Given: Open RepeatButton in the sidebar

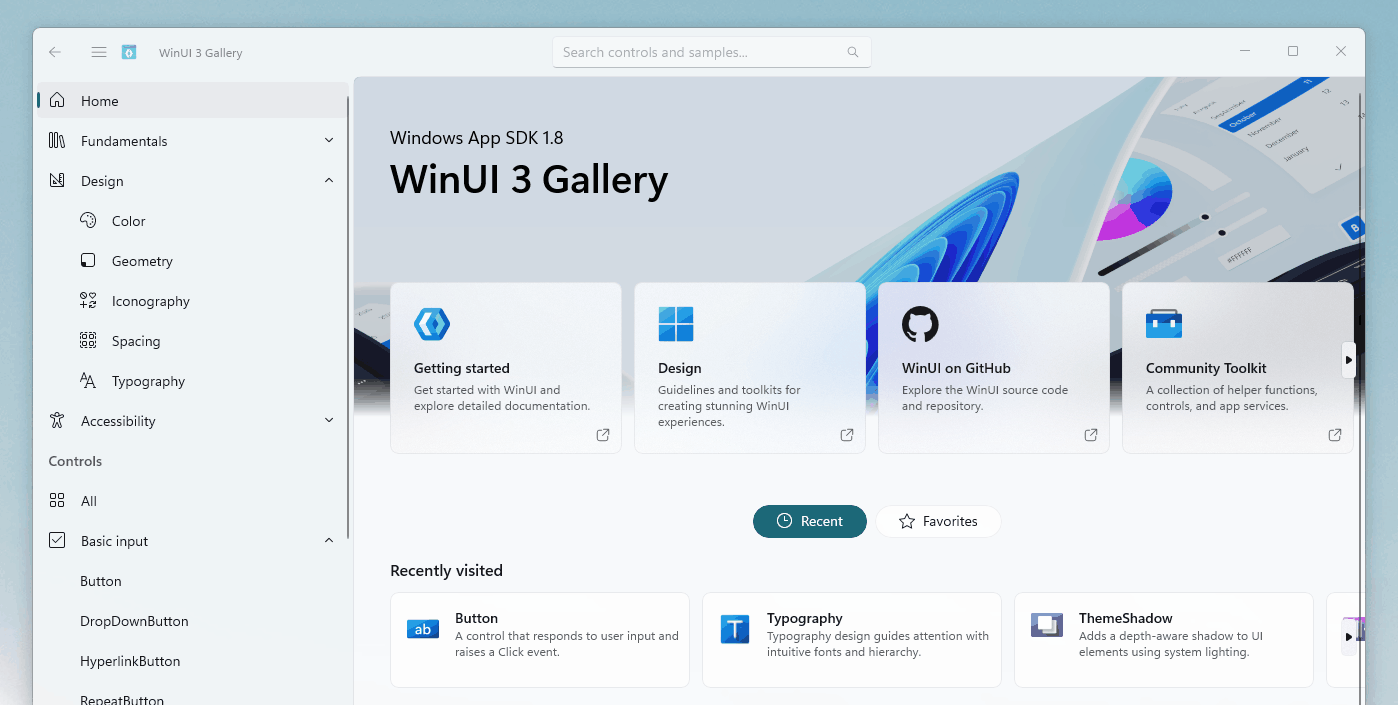Looking at the screenshot, I should point(193,695).
